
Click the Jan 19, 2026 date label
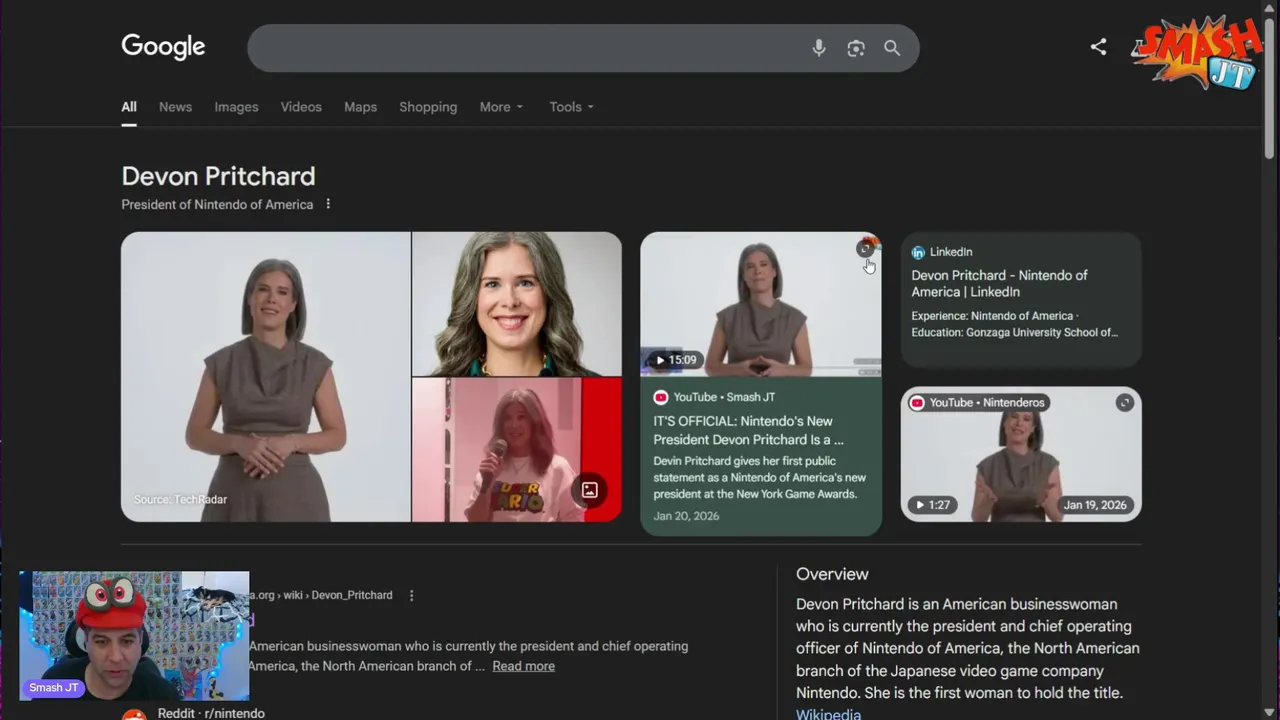(1095, 505)
